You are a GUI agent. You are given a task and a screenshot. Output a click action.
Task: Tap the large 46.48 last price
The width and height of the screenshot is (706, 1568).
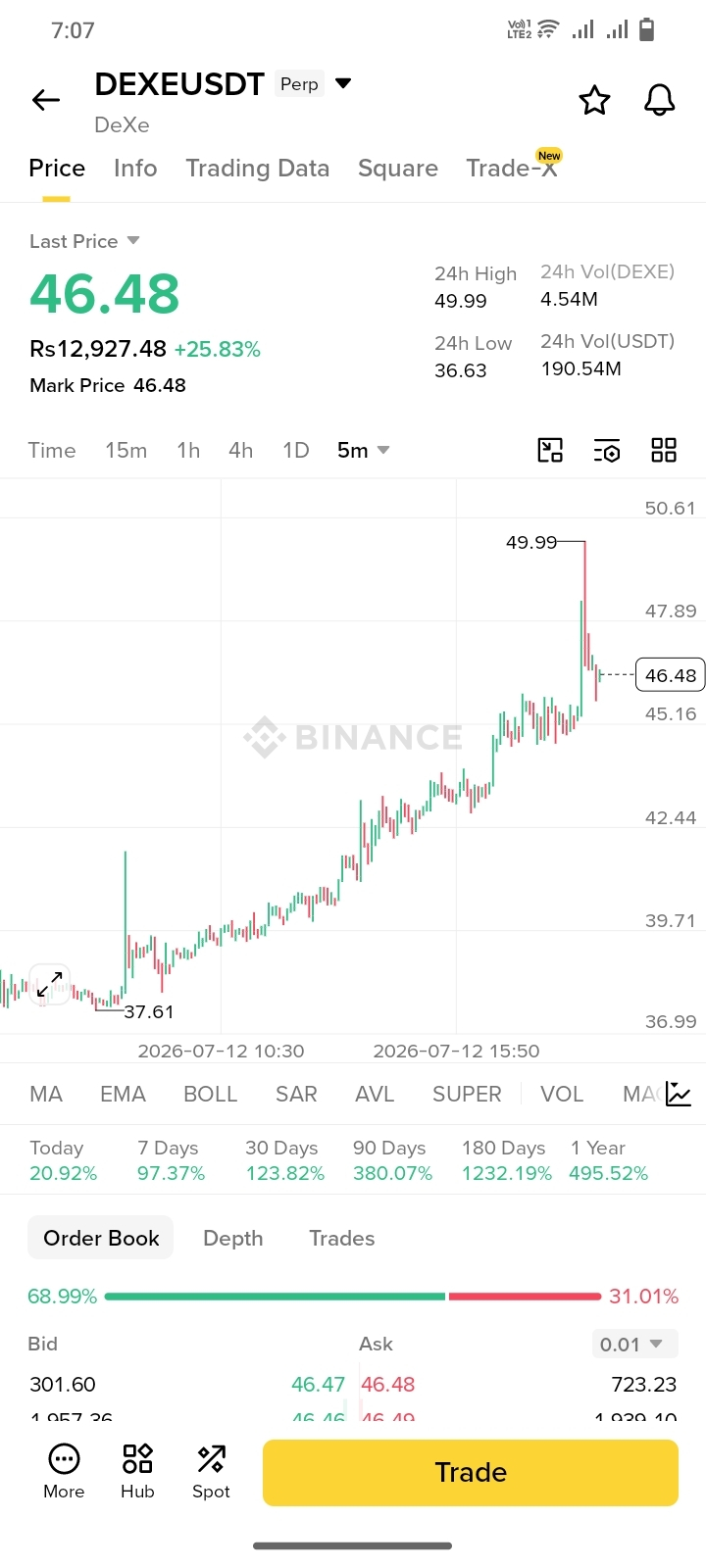click(105, 294)
